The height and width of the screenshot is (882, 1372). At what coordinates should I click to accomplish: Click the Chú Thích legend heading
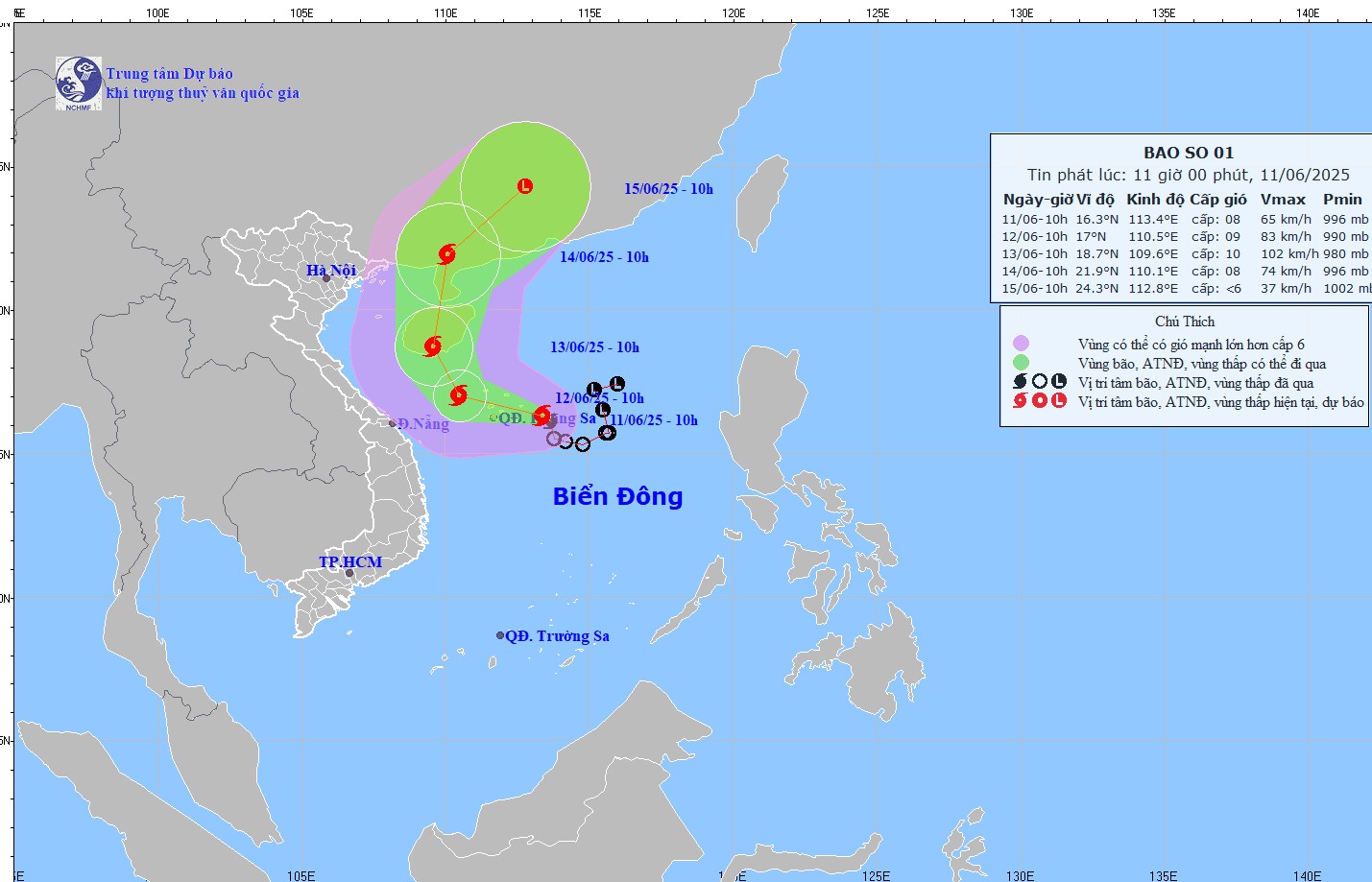click(1185, 322)
